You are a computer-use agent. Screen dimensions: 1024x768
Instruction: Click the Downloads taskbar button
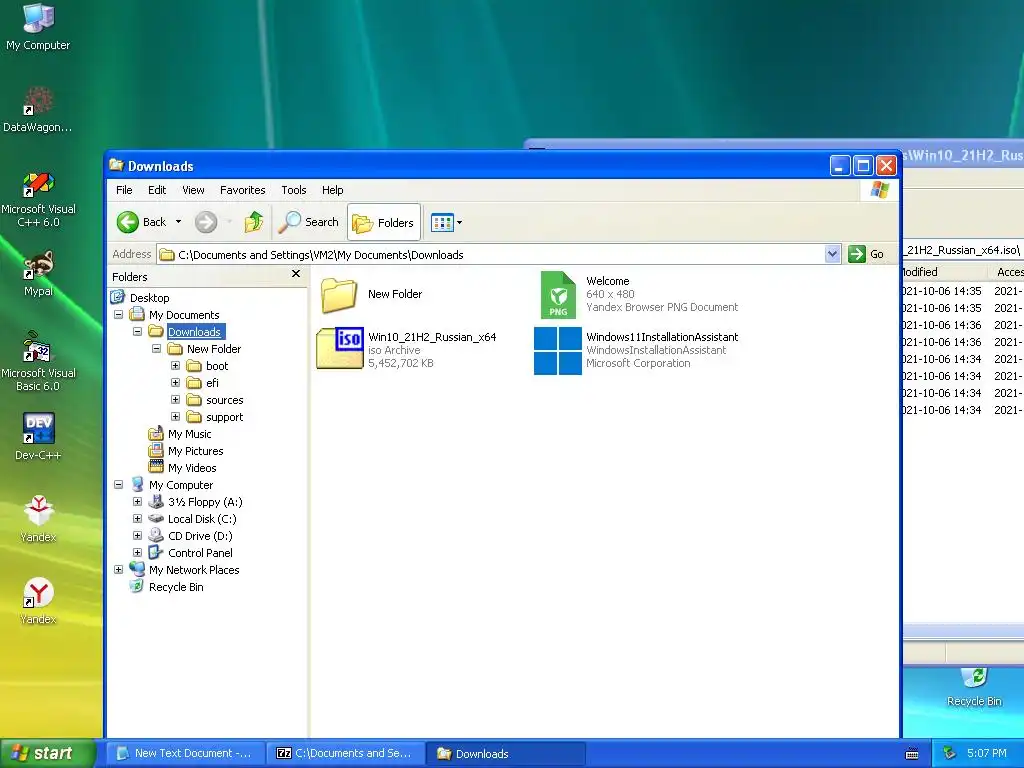click(505, 753)
